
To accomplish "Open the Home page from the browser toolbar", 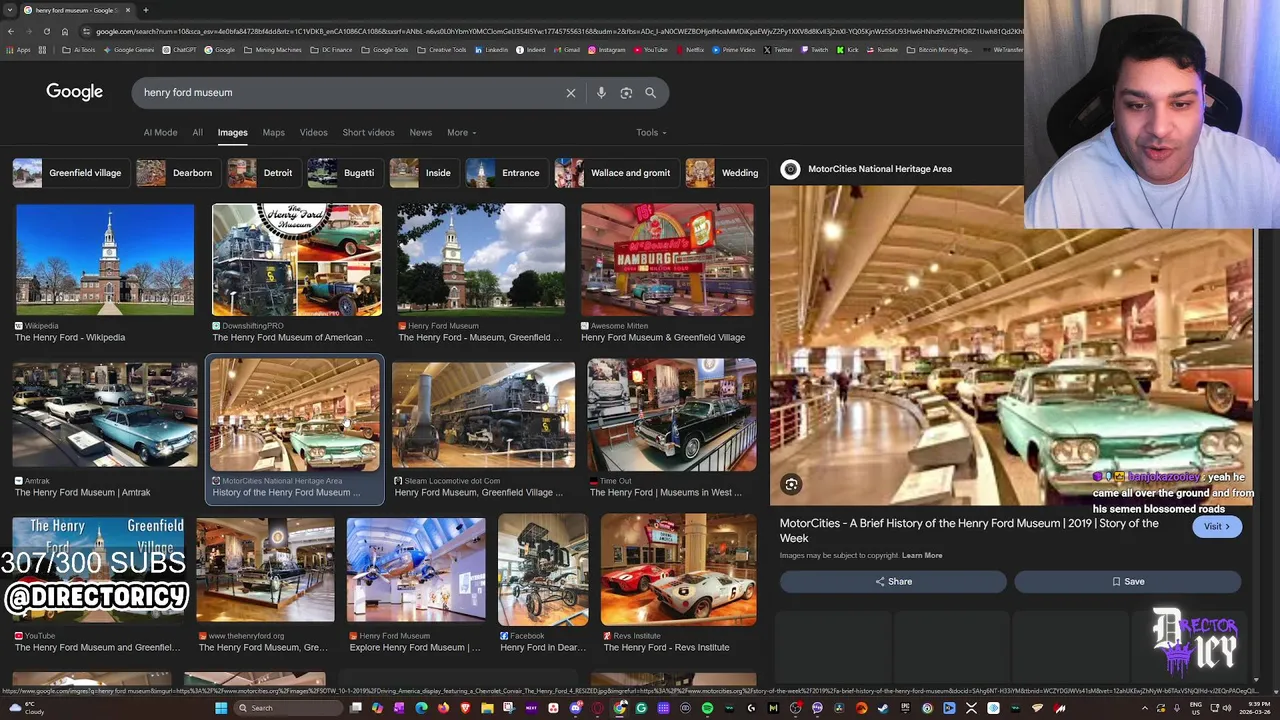I will coord(65,31).
